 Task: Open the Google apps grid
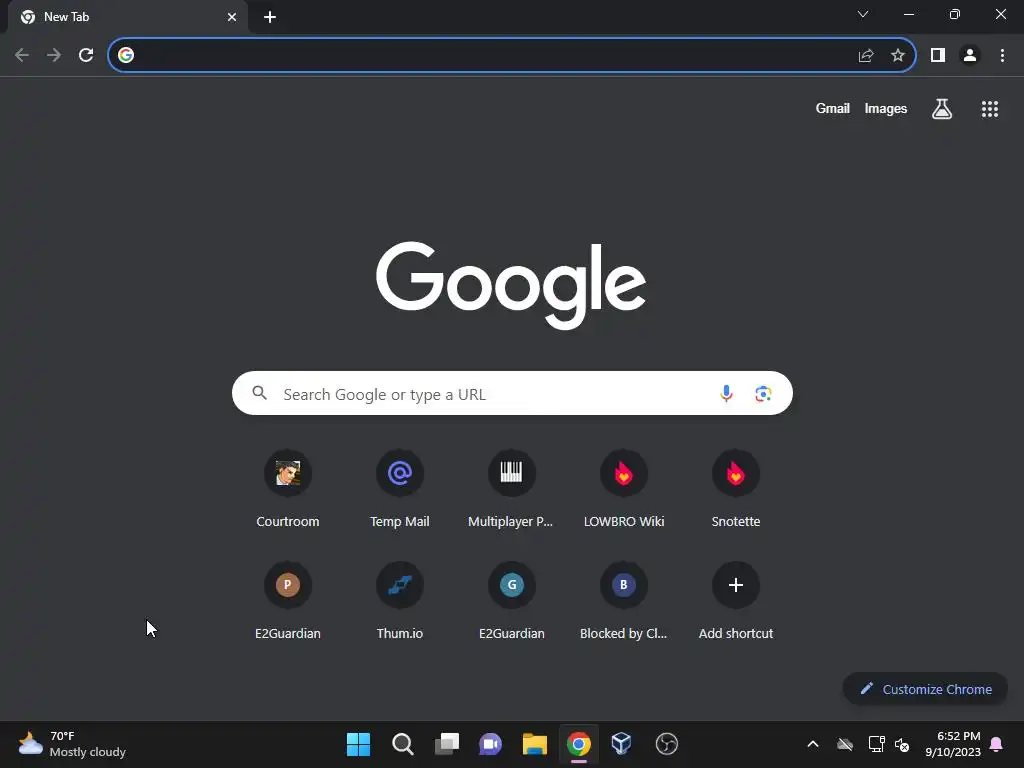click(990, 109)
